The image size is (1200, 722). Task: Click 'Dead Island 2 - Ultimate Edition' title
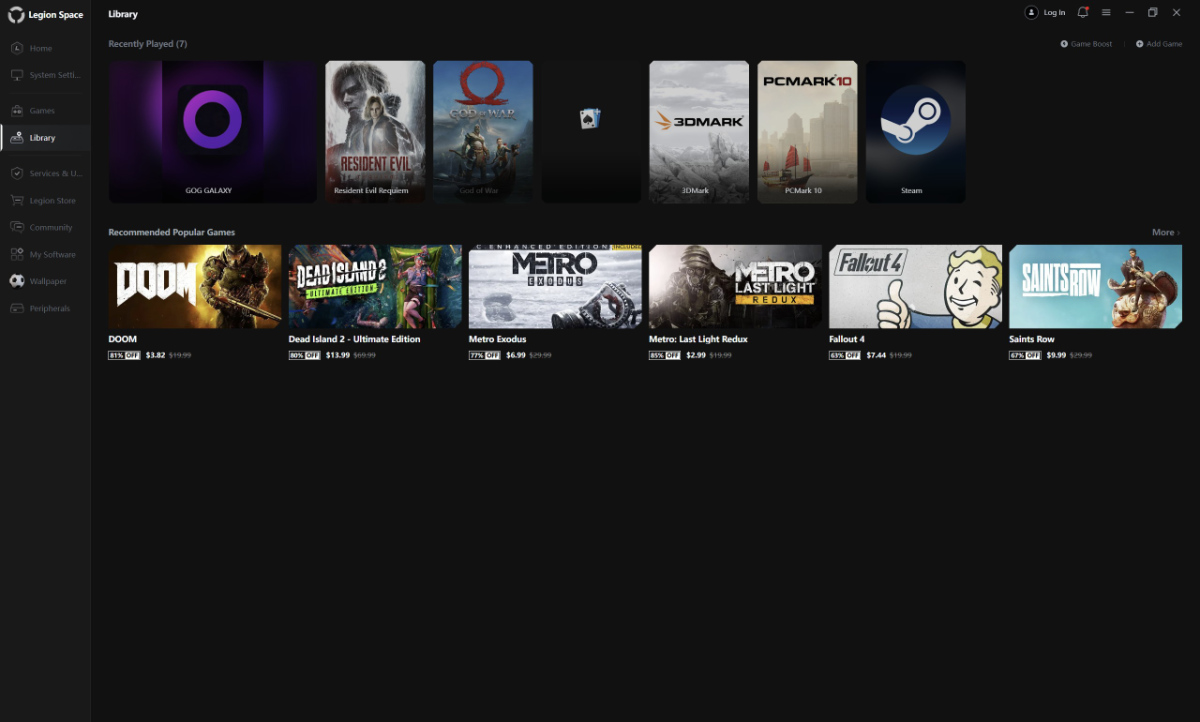[x=355, y=339]
